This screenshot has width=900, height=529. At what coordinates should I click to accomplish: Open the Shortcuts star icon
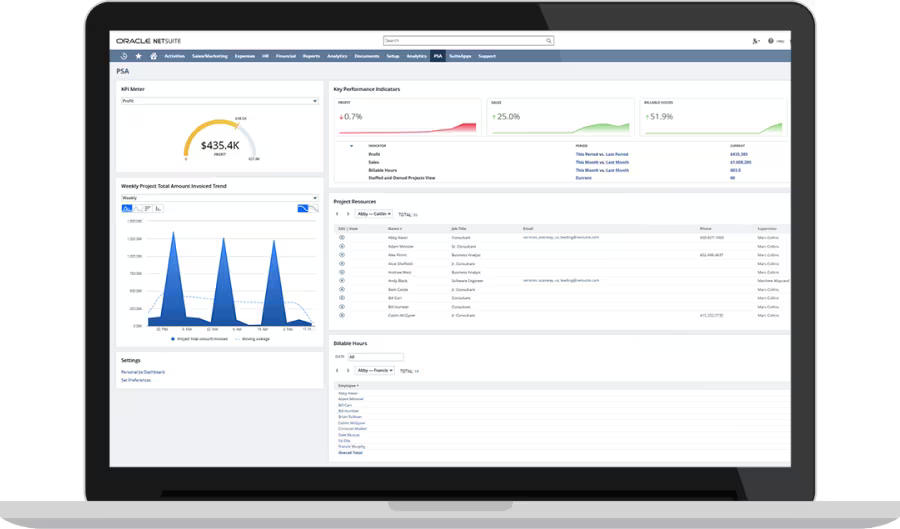[x=138, y=56]
